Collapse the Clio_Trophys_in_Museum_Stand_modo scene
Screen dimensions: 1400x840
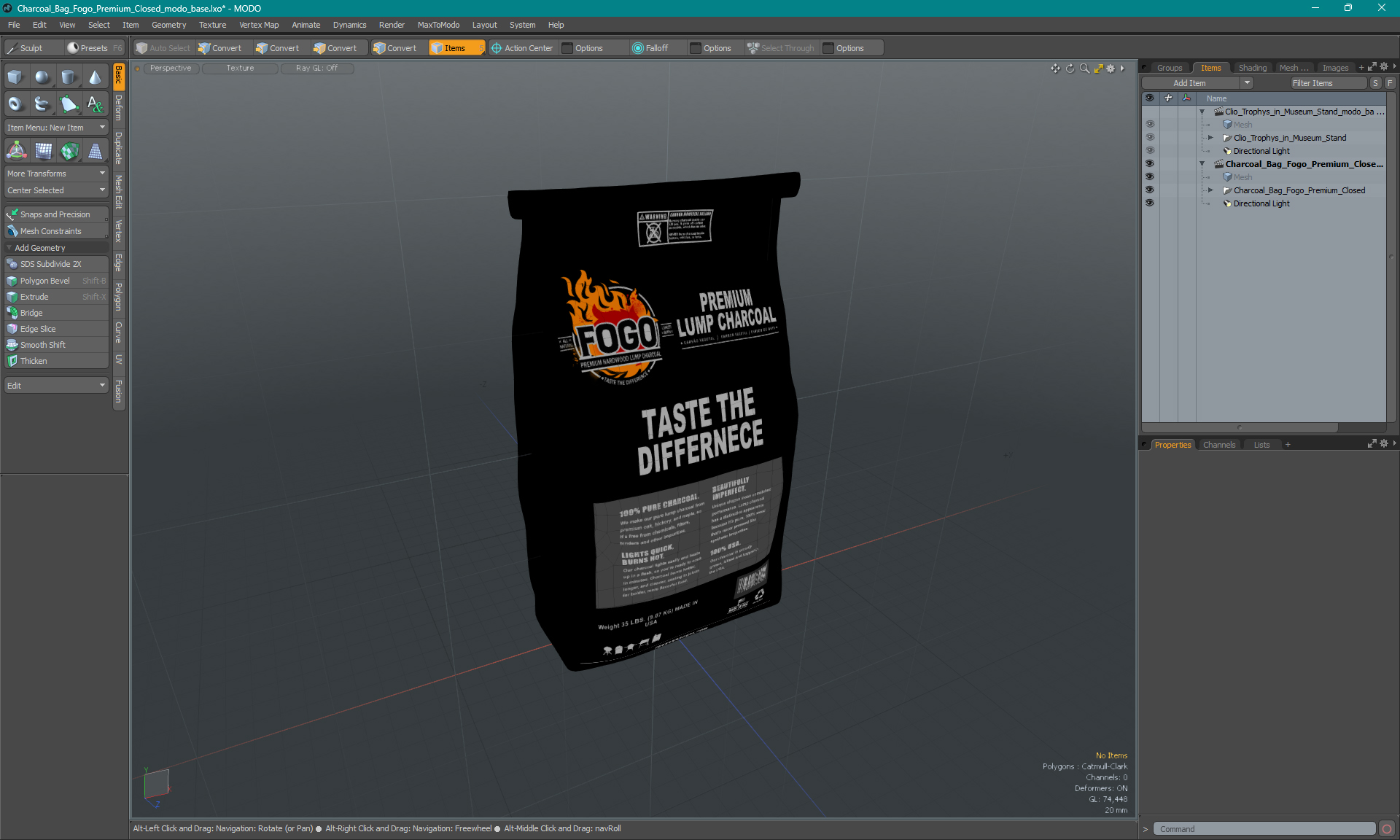point(1202,112)
